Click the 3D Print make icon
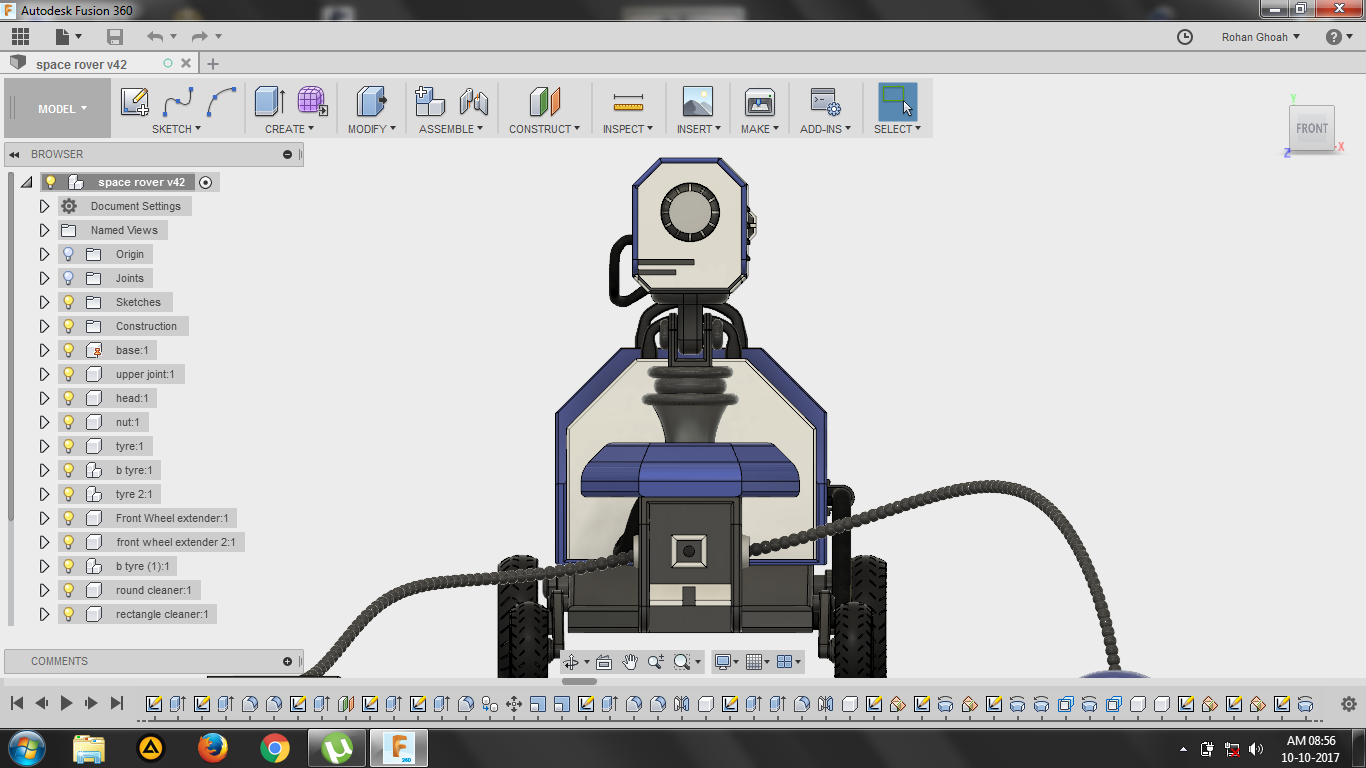Screen dimensions: 1366x768 [x=760, y=102]
